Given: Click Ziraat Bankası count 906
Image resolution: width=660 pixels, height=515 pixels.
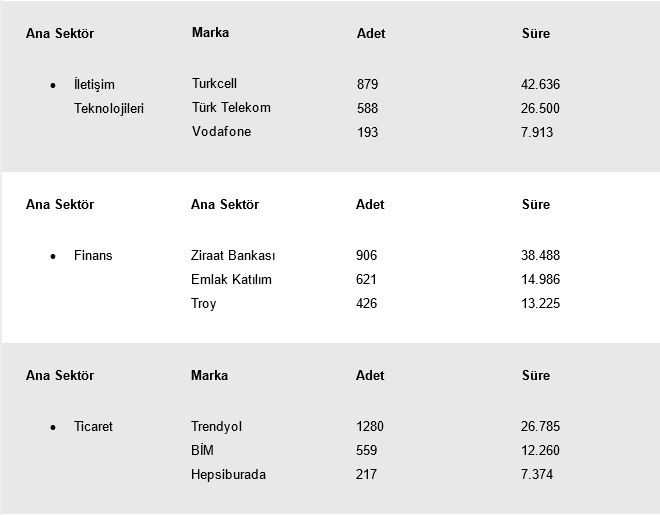Looking at the screenshot, I should coord(366,255).
